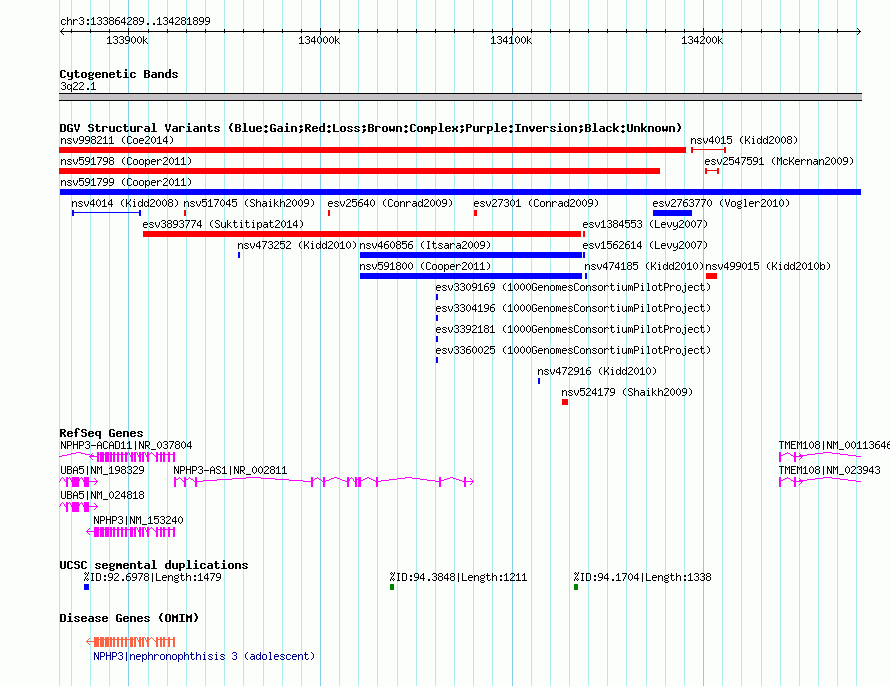Click the orange OMIM NPHP3 gene glyph
Screen dimensions: 890x686
pyautogui.click(x=131, y=642)
